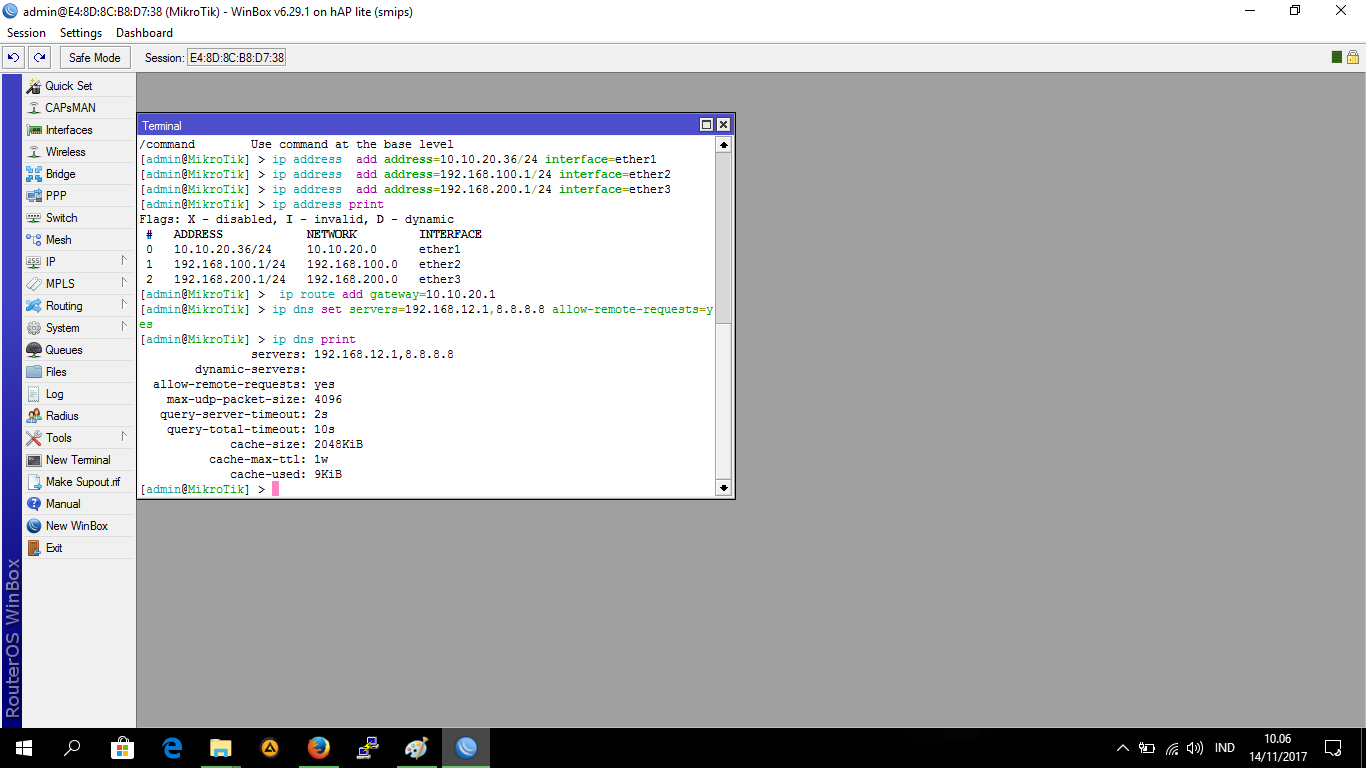Open the Session menu
The image size is (1366, 768).
(26, 33)
